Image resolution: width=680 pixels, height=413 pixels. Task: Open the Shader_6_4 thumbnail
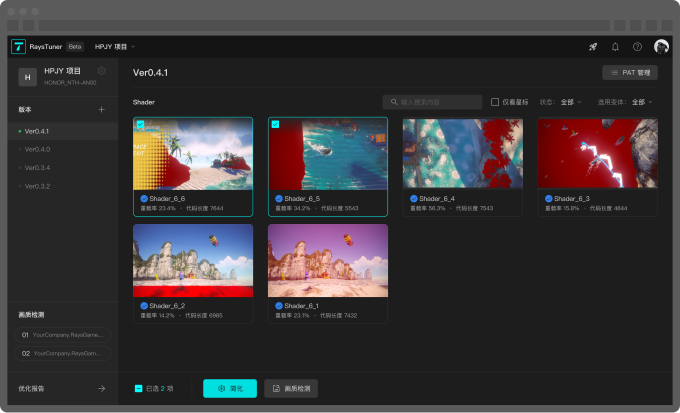(463, 153)
